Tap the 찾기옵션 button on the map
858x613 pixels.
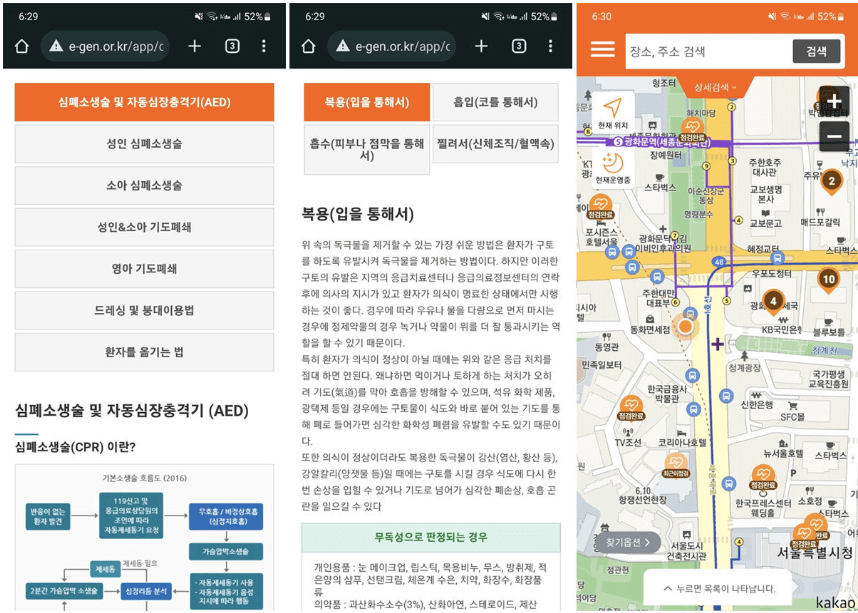click(x=628, y=542)
